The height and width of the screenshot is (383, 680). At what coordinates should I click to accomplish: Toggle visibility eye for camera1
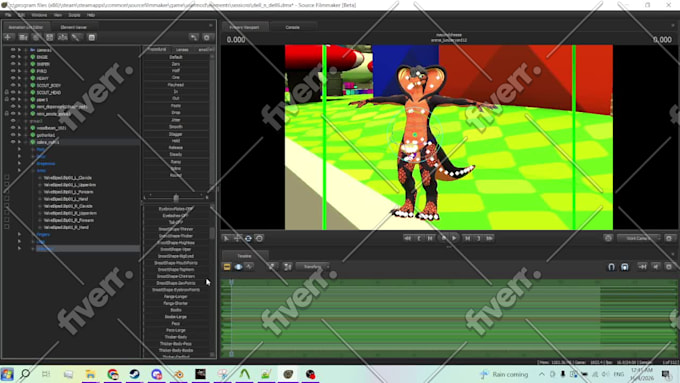[x=13, y=50]
